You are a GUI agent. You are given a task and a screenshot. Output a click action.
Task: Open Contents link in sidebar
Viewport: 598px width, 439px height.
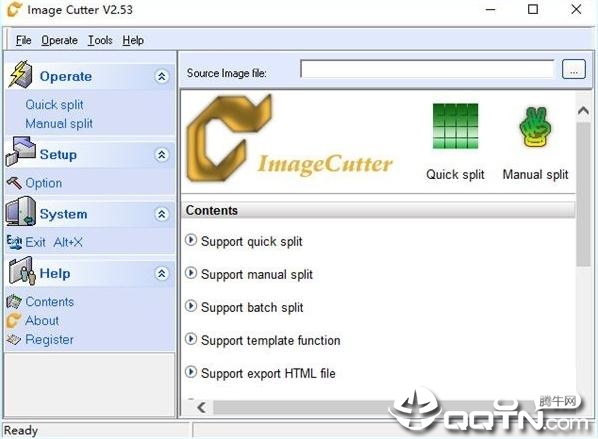tap(50, 302)
